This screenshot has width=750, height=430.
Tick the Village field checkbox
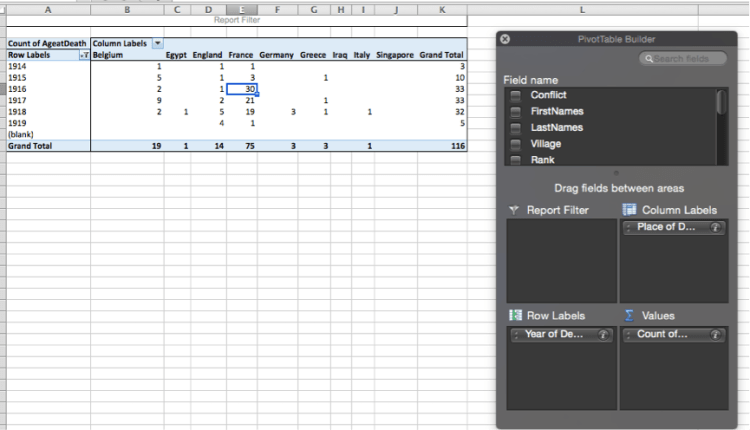click(516, 144)
